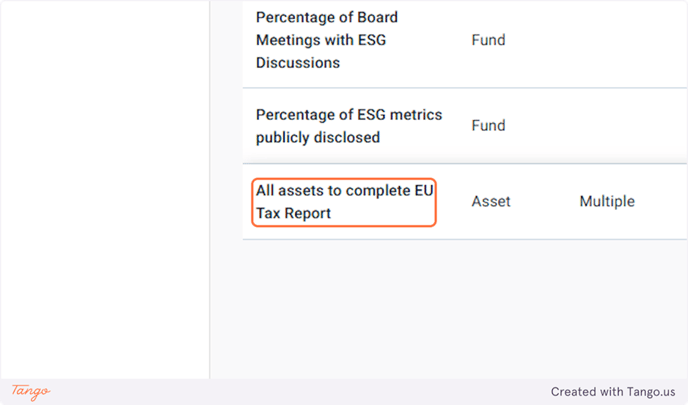Click the divider line above EU Tax Report row
This screenshot has height=405, width=688.
465,164
